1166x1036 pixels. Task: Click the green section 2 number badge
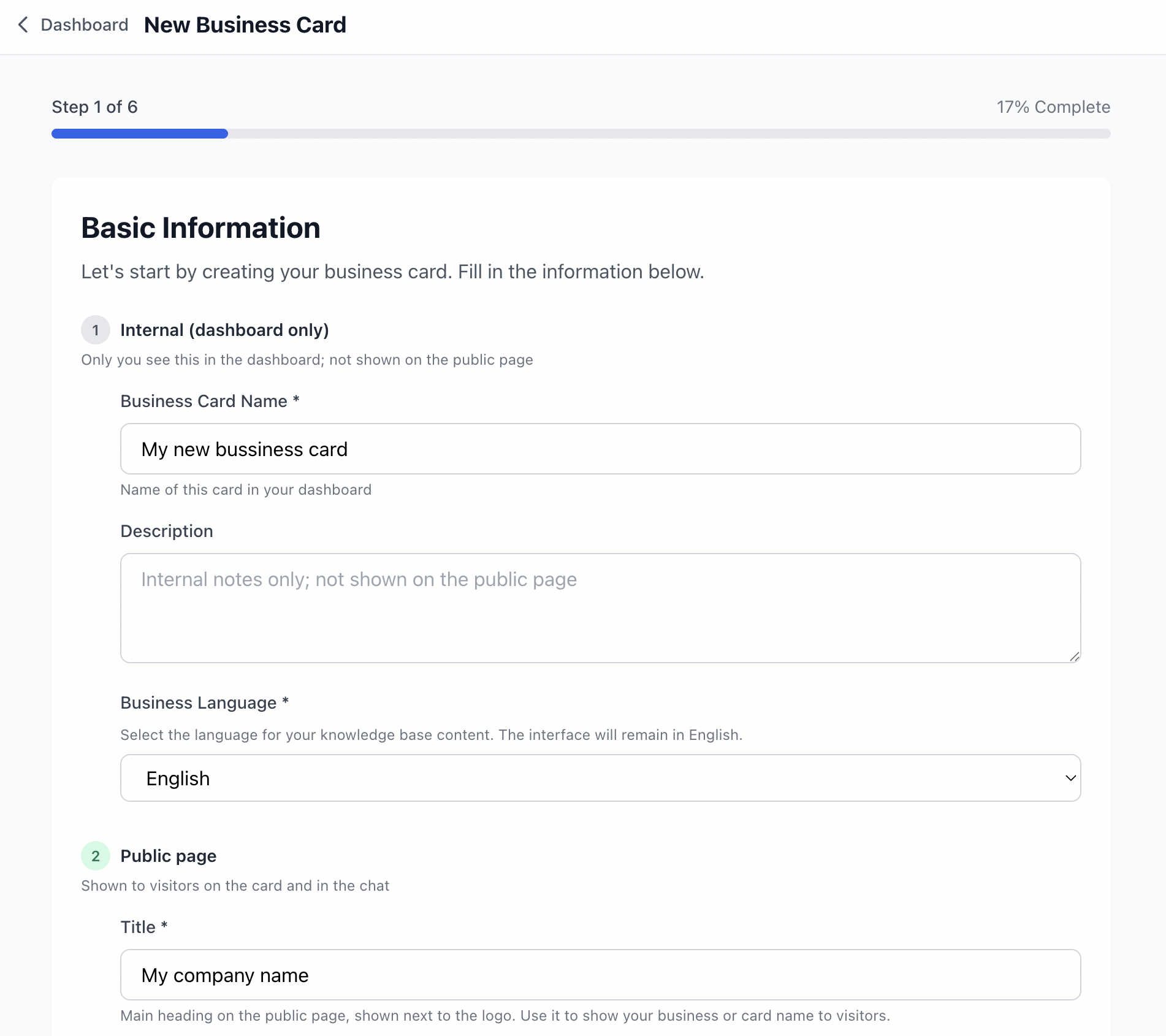click(95, 856)
